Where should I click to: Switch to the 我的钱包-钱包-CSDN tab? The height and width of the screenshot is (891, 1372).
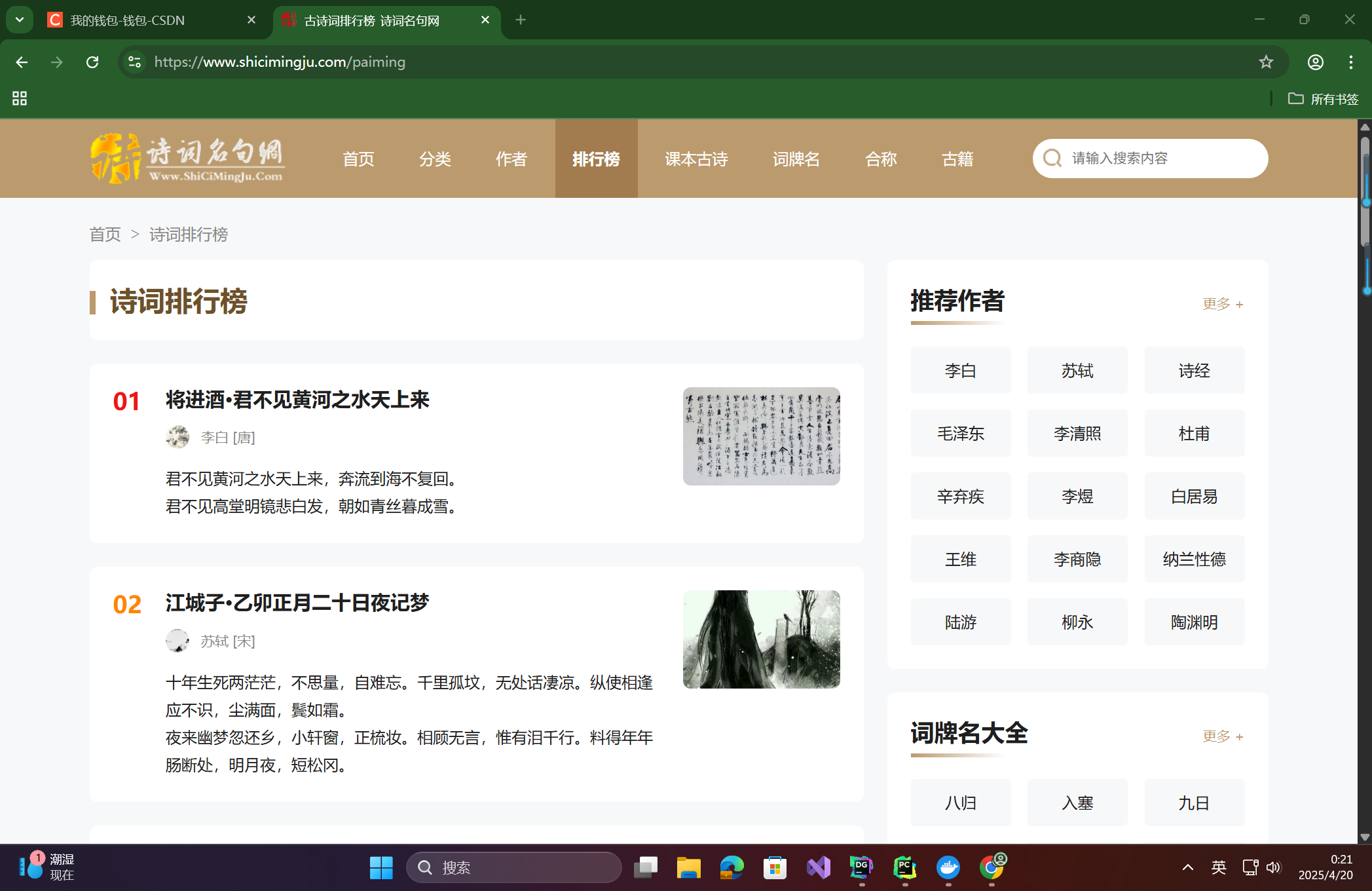coord(128,20)
